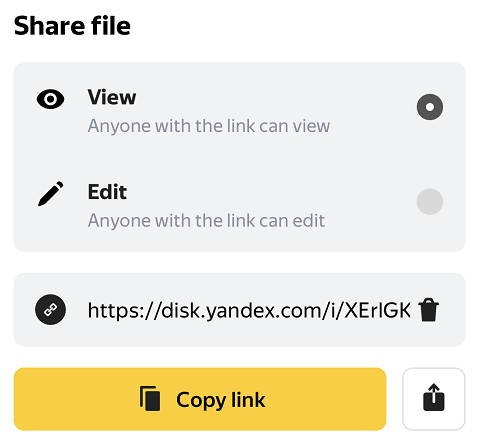Choose the Edit access option label

click(107, 192)
